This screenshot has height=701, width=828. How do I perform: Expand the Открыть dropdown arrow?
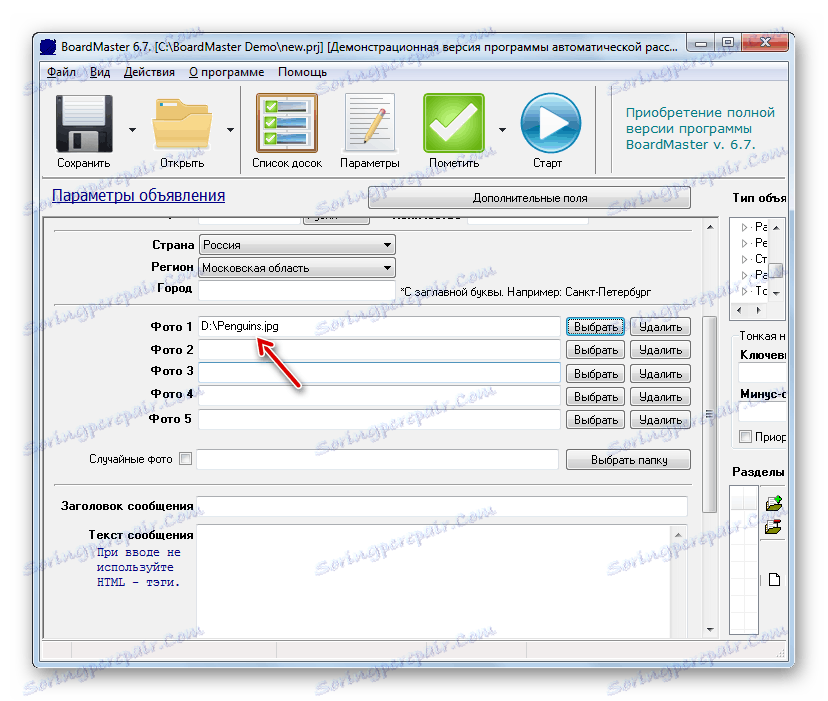click(x=231, y=129)
